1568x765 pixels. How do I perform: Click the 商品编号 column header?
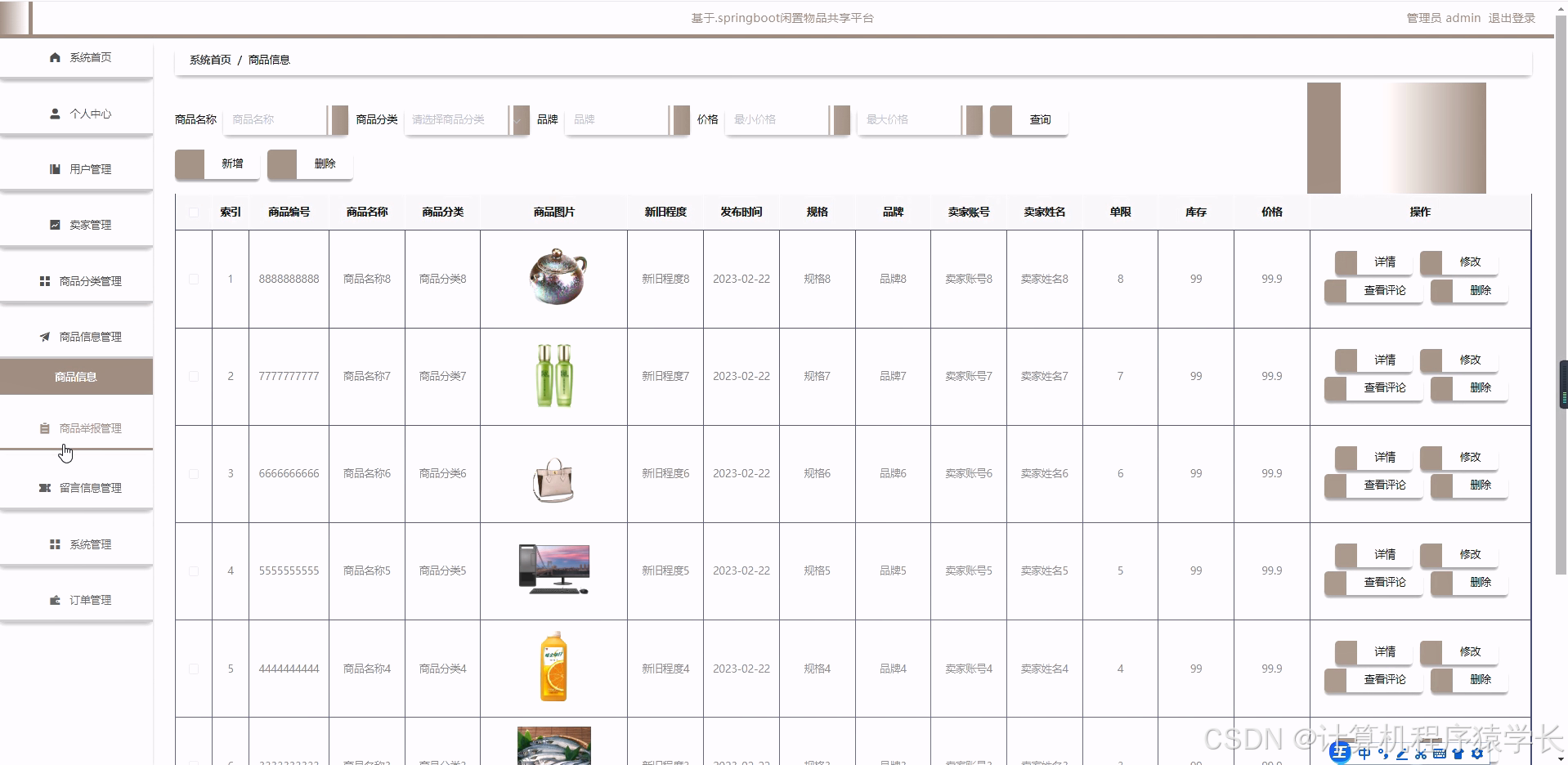pos(289,212)
